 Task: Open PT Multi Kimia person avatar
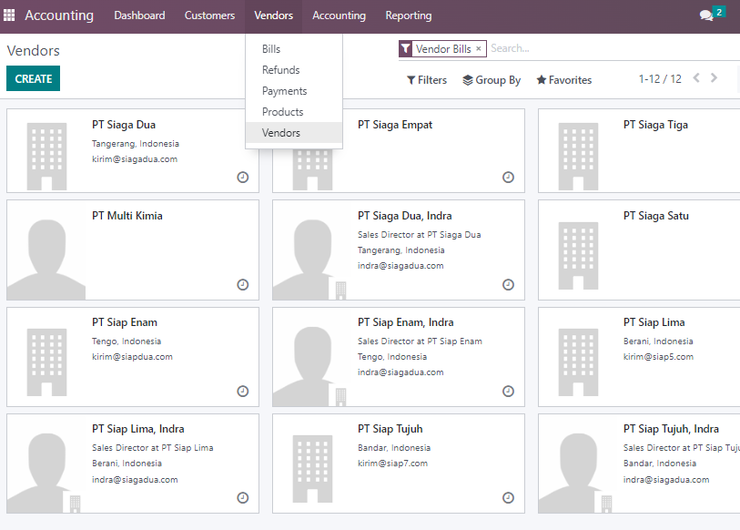pos(46,259)
